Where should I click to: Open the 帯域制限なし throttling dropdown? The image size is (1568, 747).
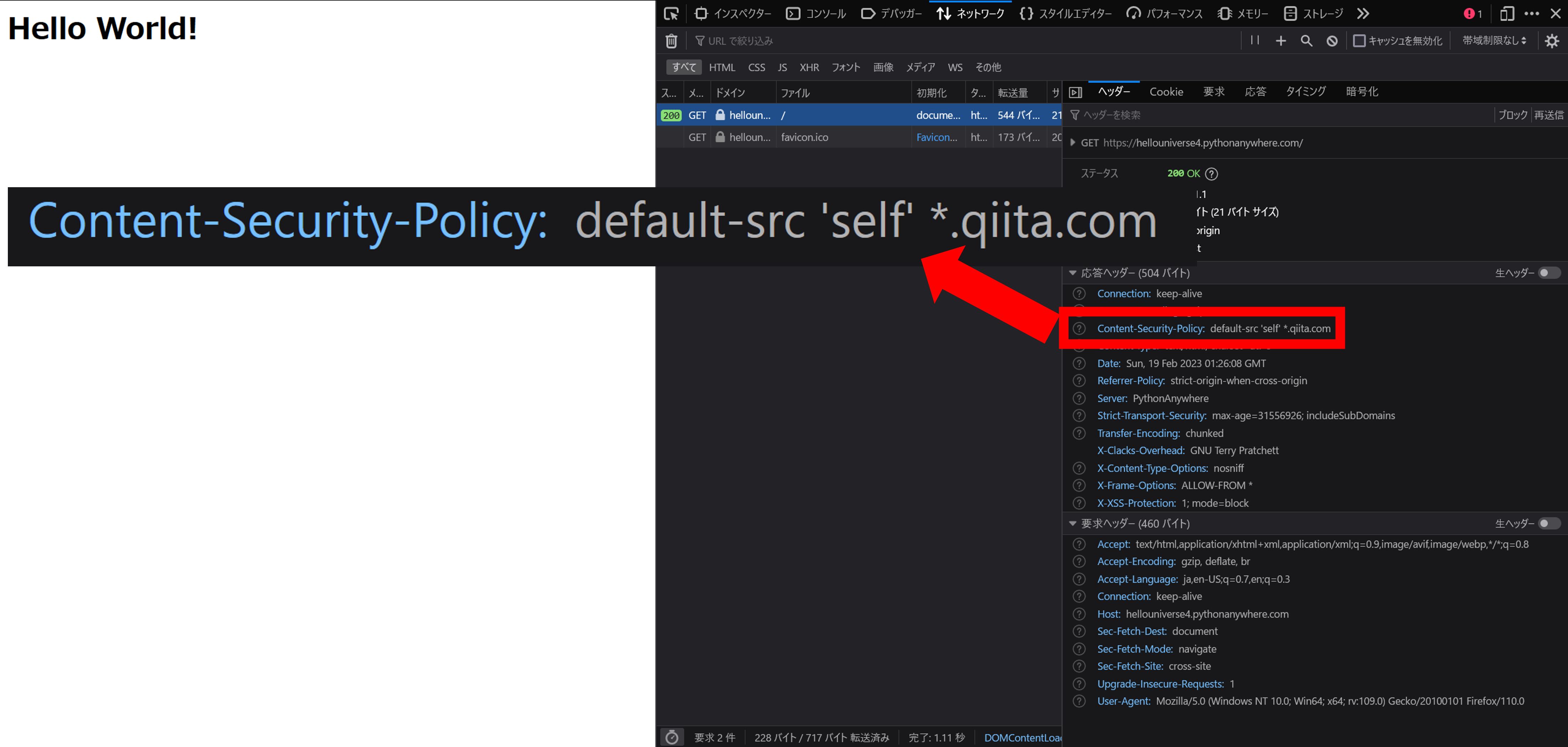point(1494,41)
